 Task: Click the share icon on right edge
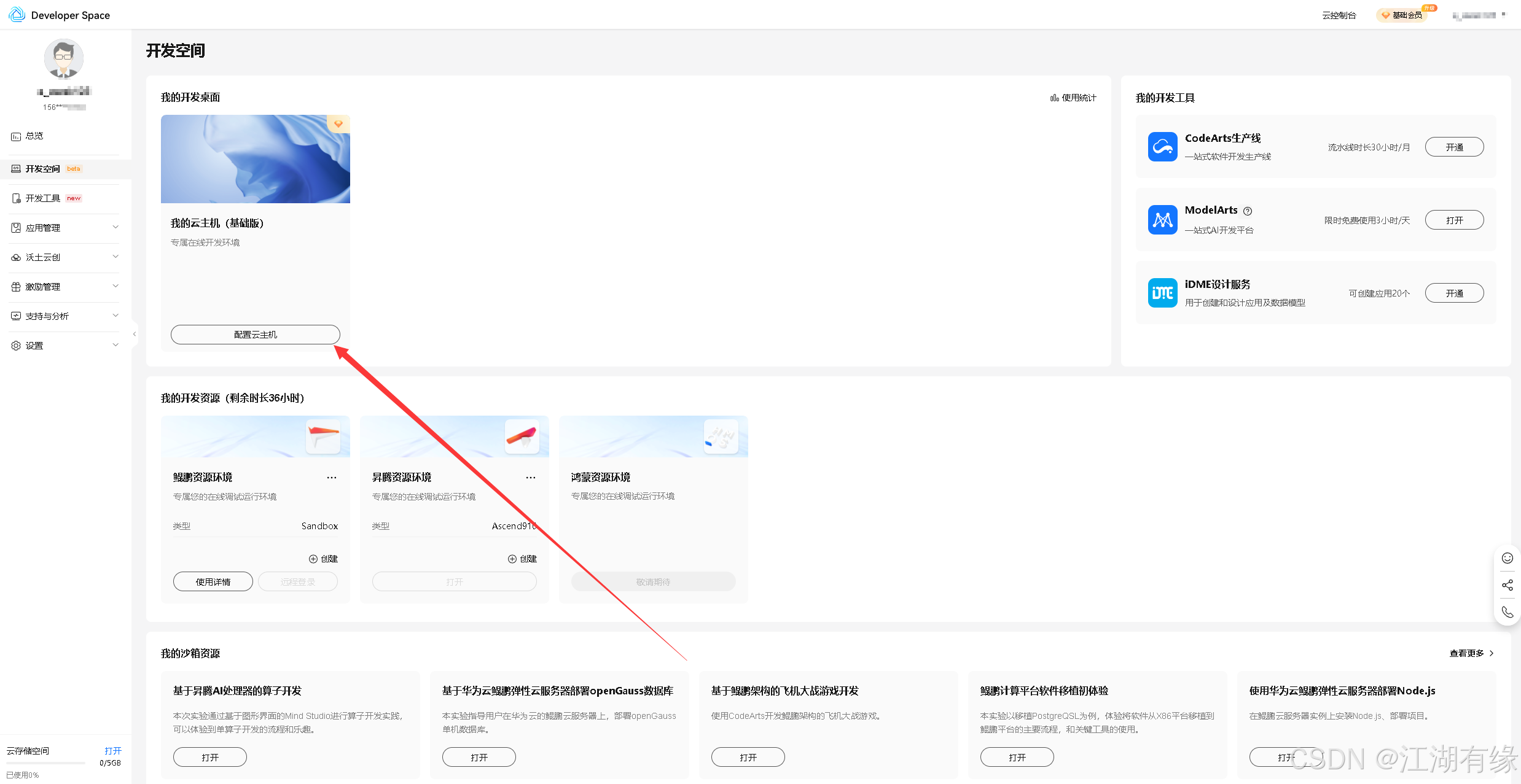click(x=1507, y=585)
